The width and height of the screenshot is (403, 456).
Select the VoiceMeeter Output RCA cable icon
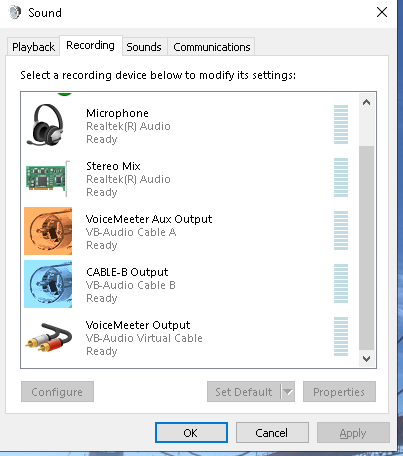[x=49, y=337]
